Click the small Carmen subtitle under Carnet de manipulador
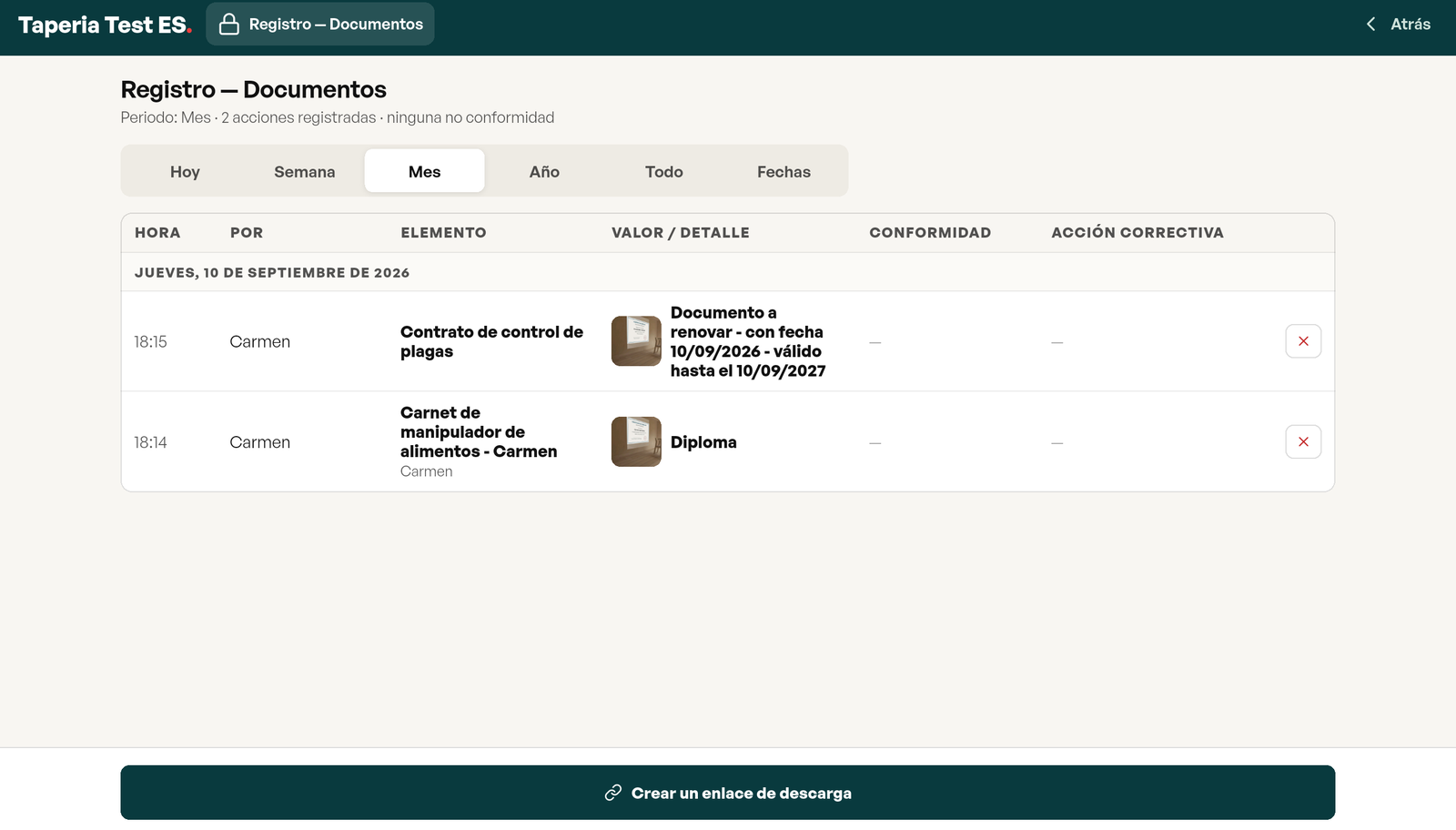Viewport: 1456px width, 830px height. tap(427, 471)
